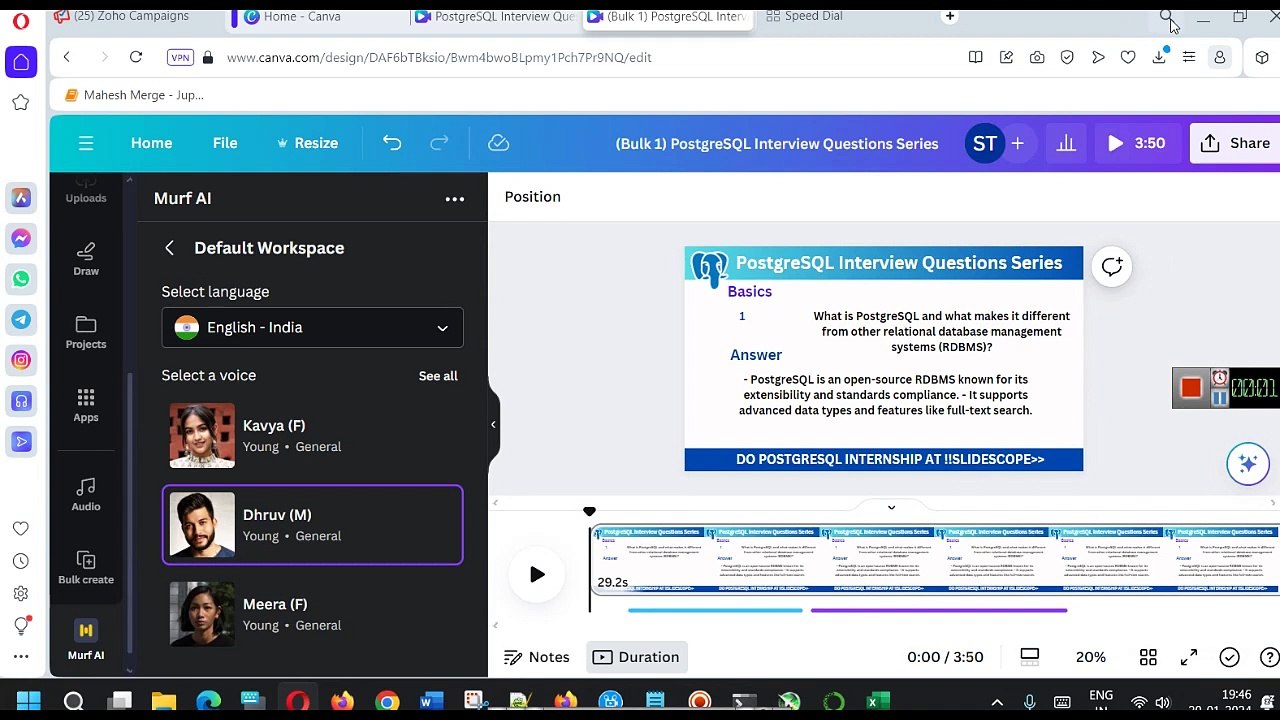The image size is (1280, 720).
Task: Click the blue audio track bar
Action: 715,610
